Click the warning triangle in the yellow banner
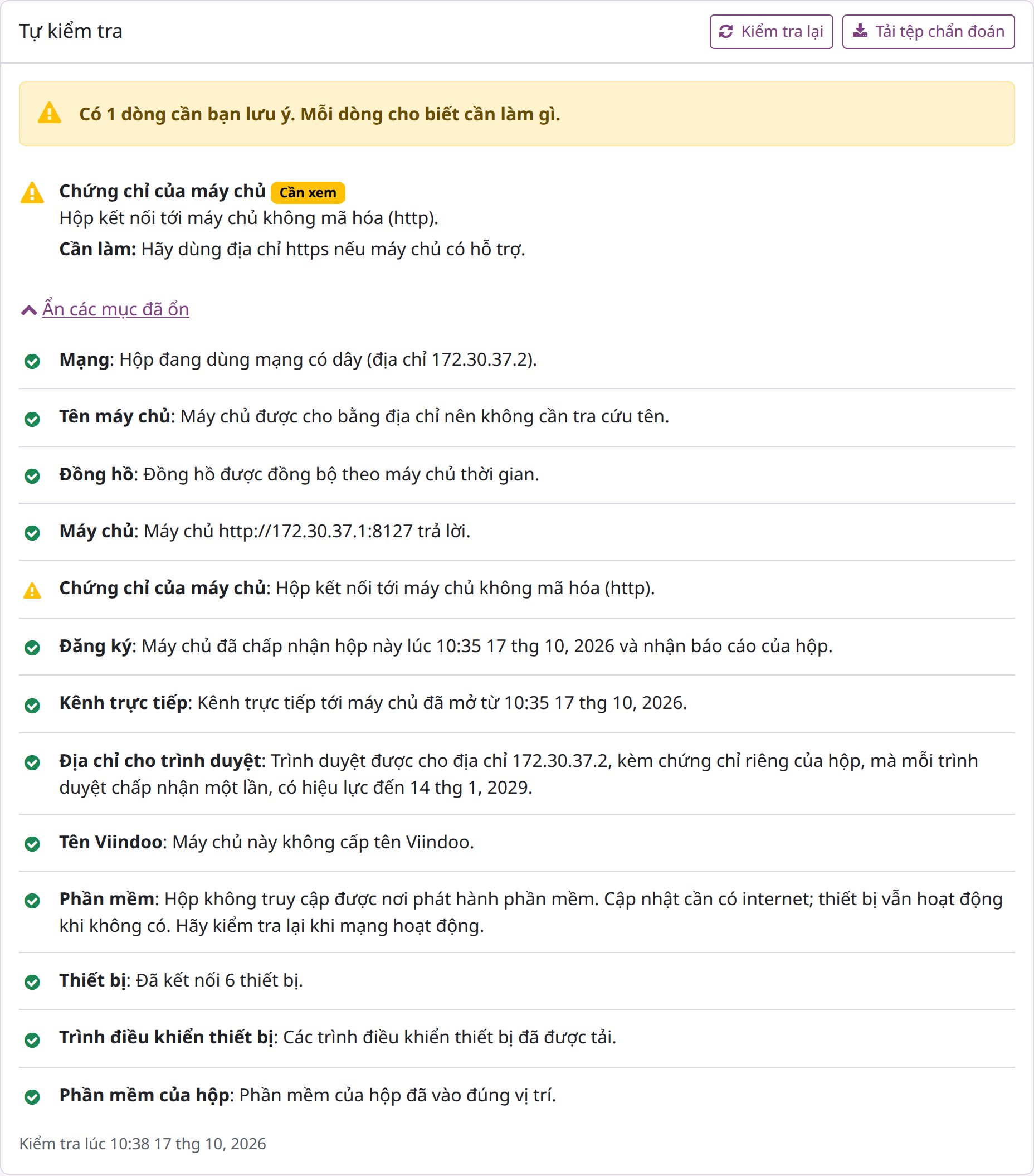The height and width of the screenshot is (1176, 1034). 50,113
